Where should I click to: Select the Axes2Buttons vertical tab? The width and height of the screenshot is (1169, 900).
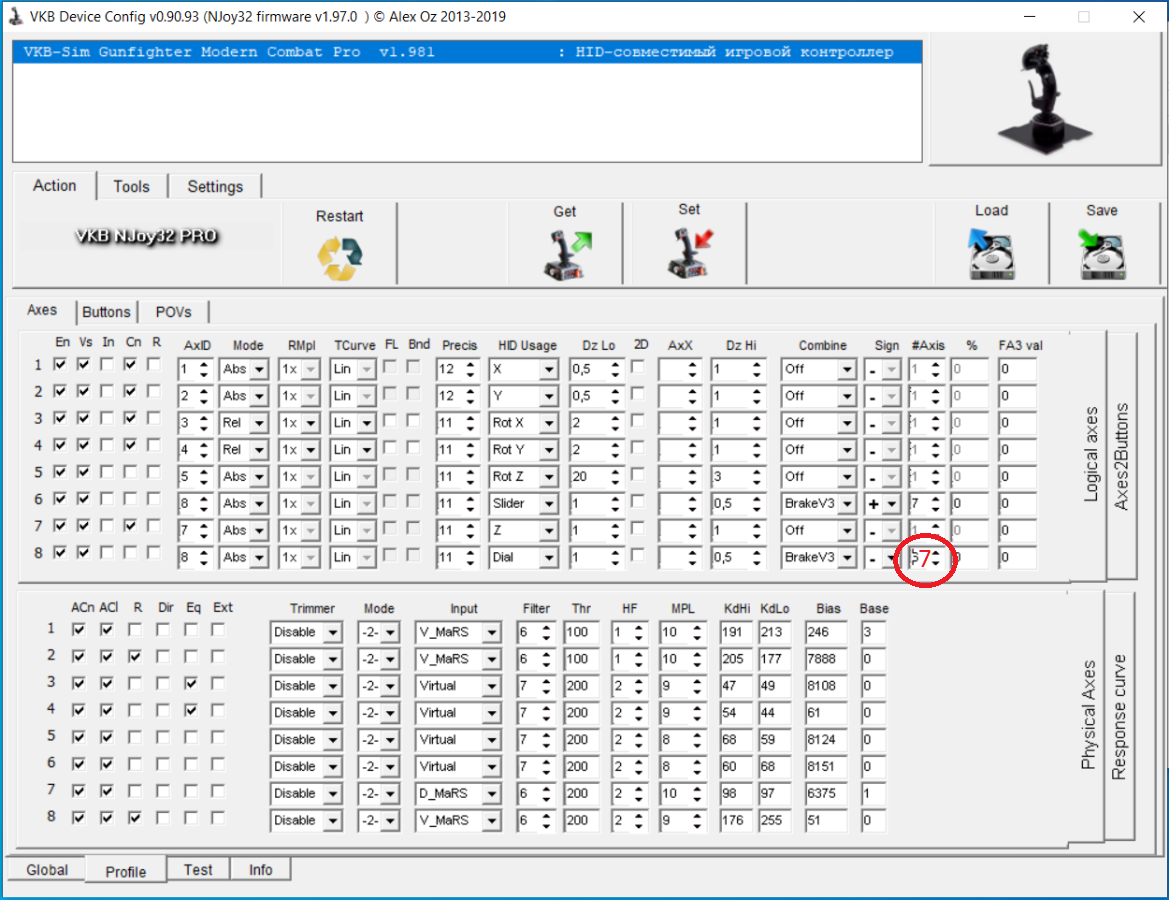tap(1121, 456)
